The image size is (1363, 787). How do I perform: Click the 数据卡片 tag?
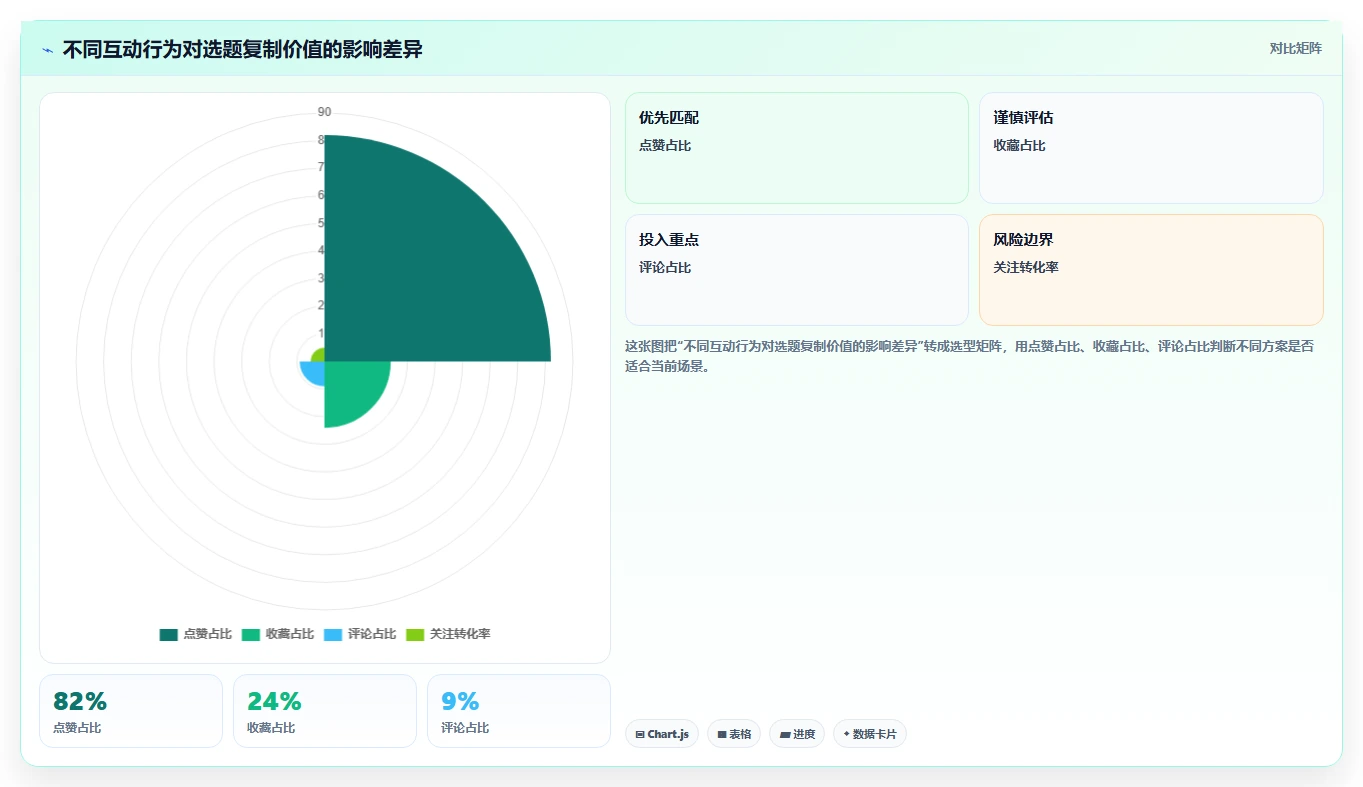click(x=870, y=734)
